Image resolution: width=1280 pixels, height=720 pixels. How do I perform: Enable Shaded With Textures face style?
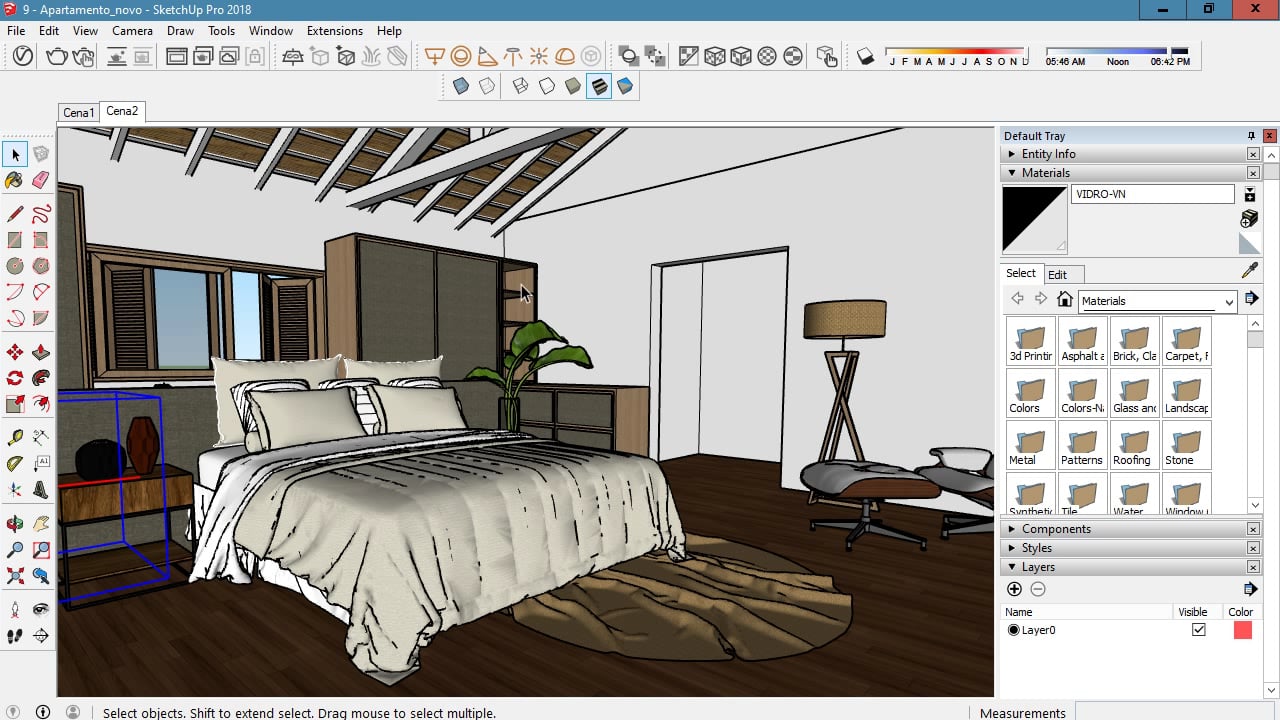click(599, 87)
